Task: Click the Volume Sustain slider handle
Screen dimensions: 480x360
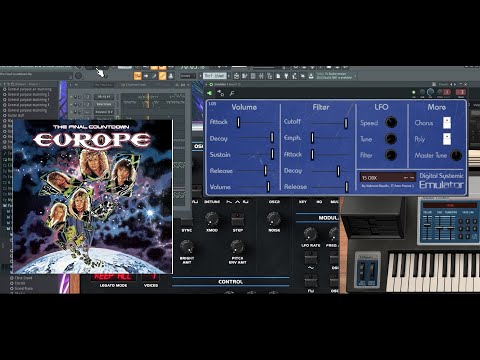Action: tap(272, 154)
